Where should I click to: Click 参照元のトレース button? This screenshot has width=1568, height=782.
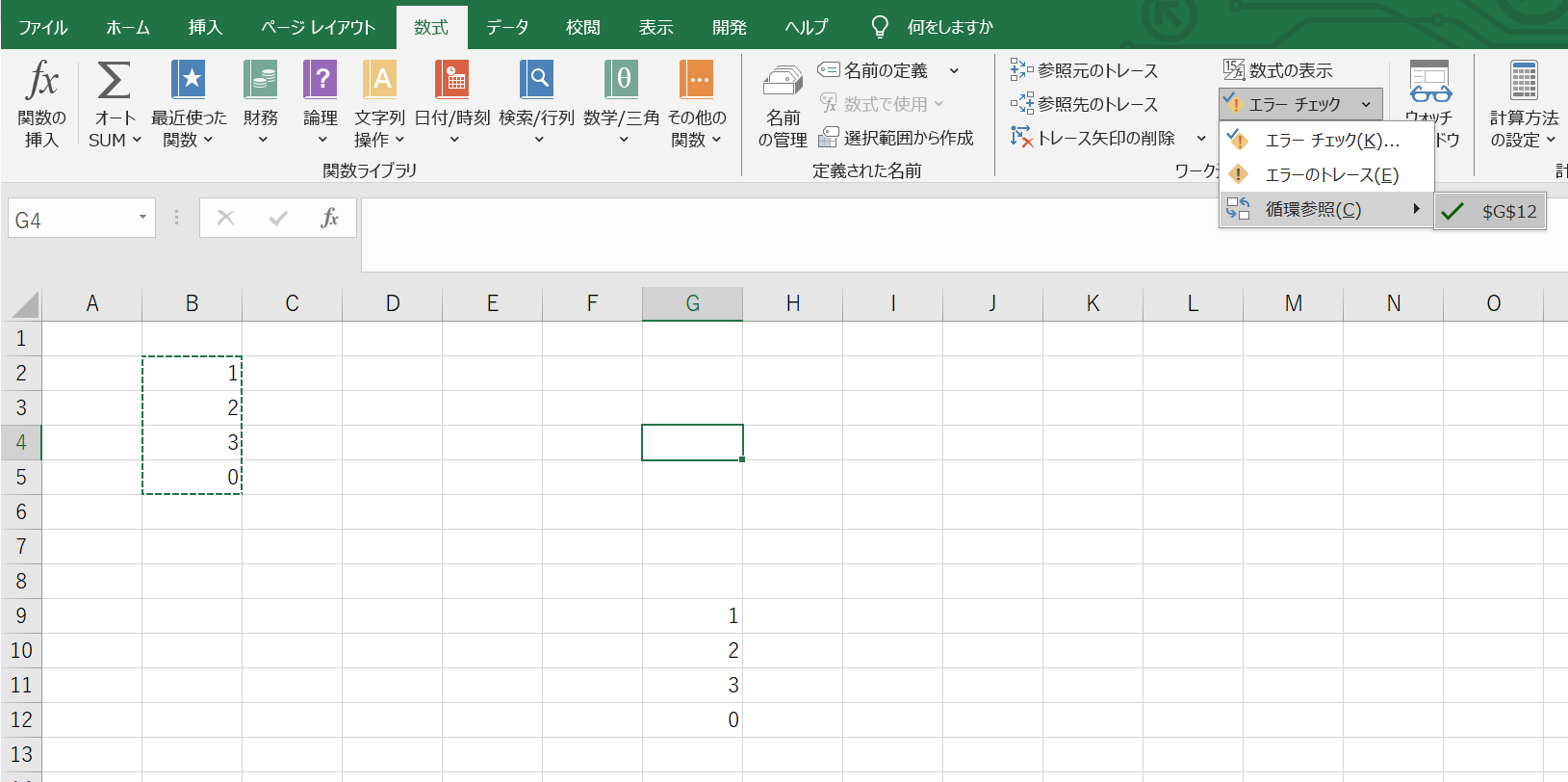1085,70
